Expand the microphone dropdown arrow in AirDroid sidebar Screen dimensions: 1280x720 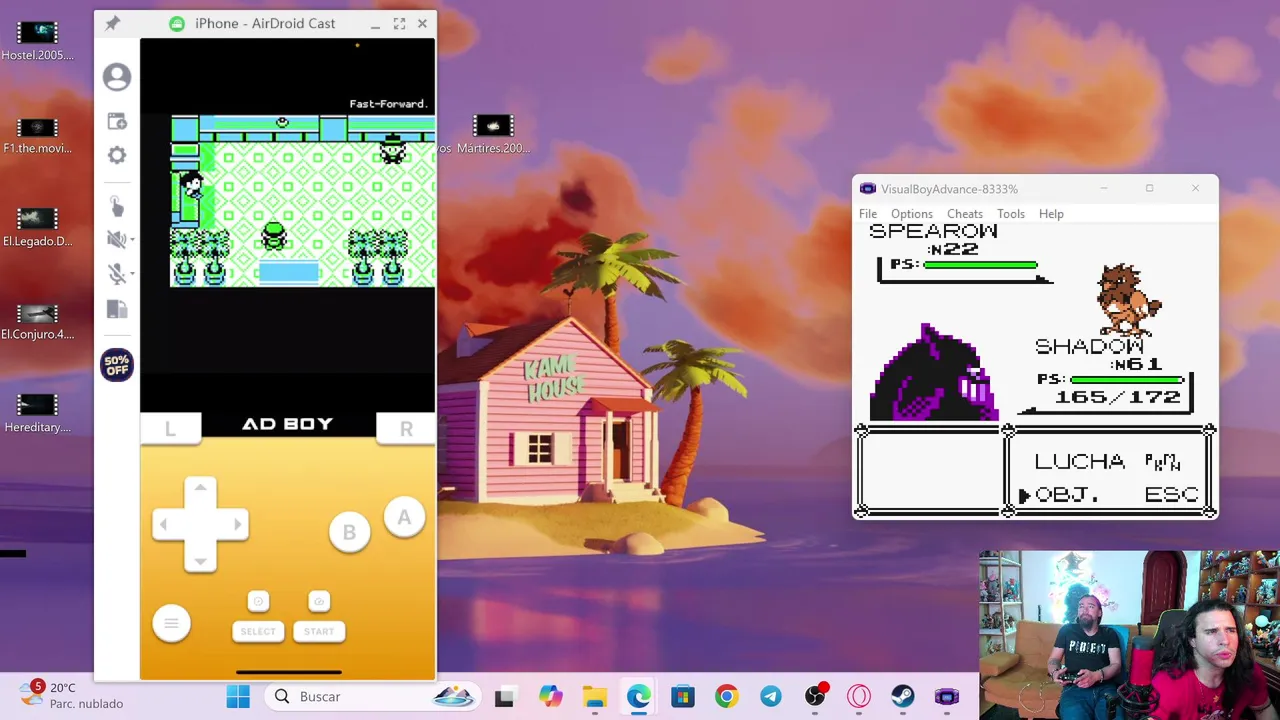click(132, 274)
